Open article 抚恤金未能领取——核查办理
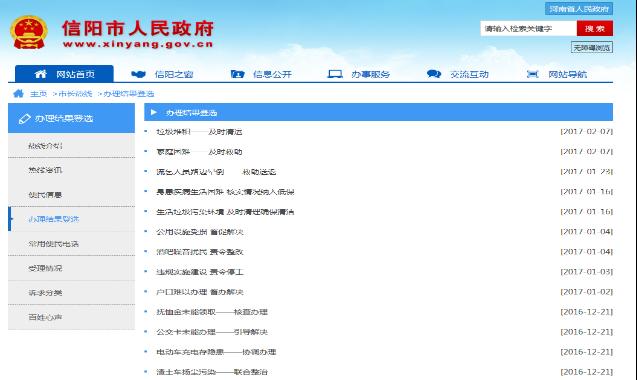This screenshot has width=637, height=380. pos(212,312)
